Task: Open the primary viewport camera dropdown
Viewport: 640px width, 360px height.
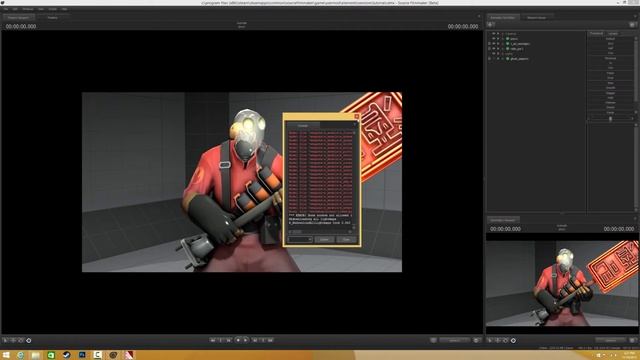Action: [x=454, y=340]
